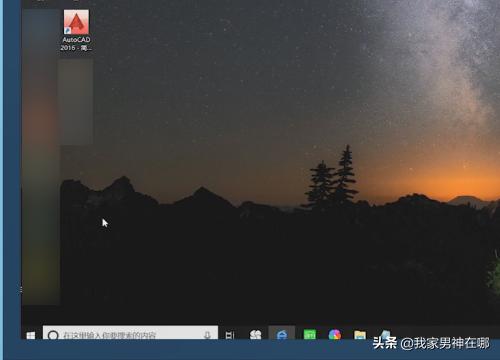The image size is (500, 360).
Task: Activate the microphone icon in the search box
Action: [207, 335]
